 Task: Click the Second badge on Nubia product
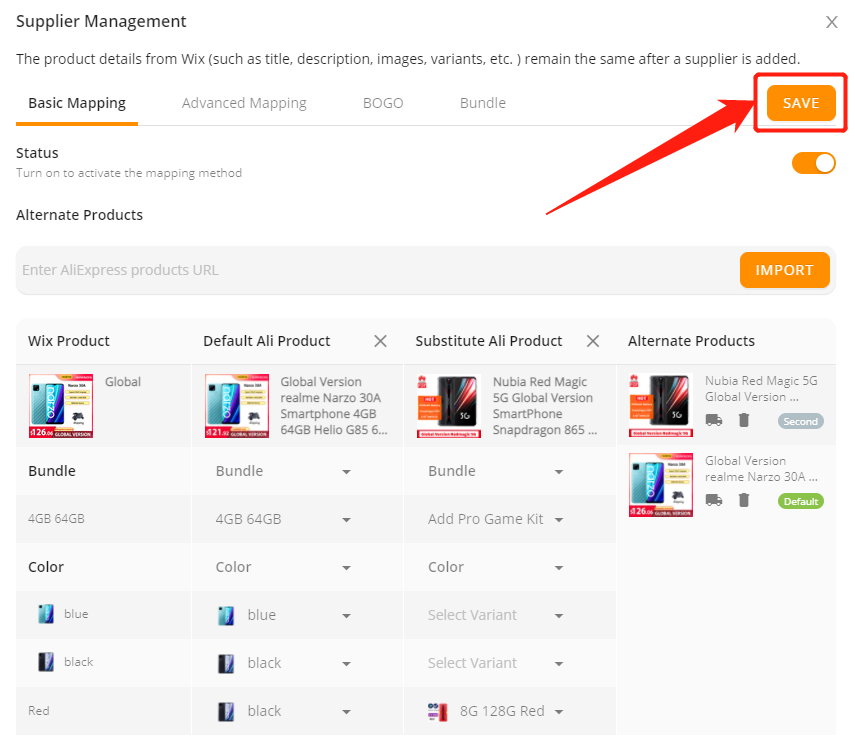[800, 421]
